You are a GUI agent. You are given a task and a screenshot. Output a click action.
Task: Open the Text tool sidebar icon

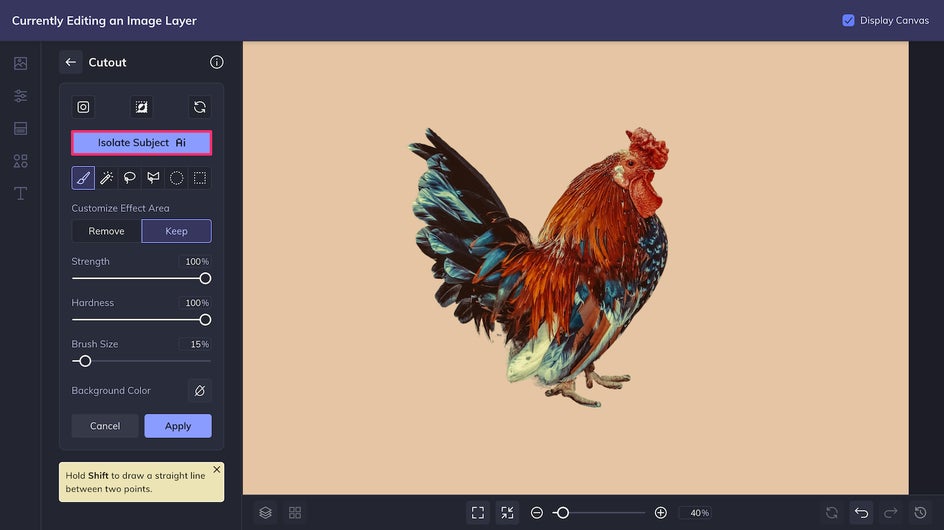click(20, 193)
